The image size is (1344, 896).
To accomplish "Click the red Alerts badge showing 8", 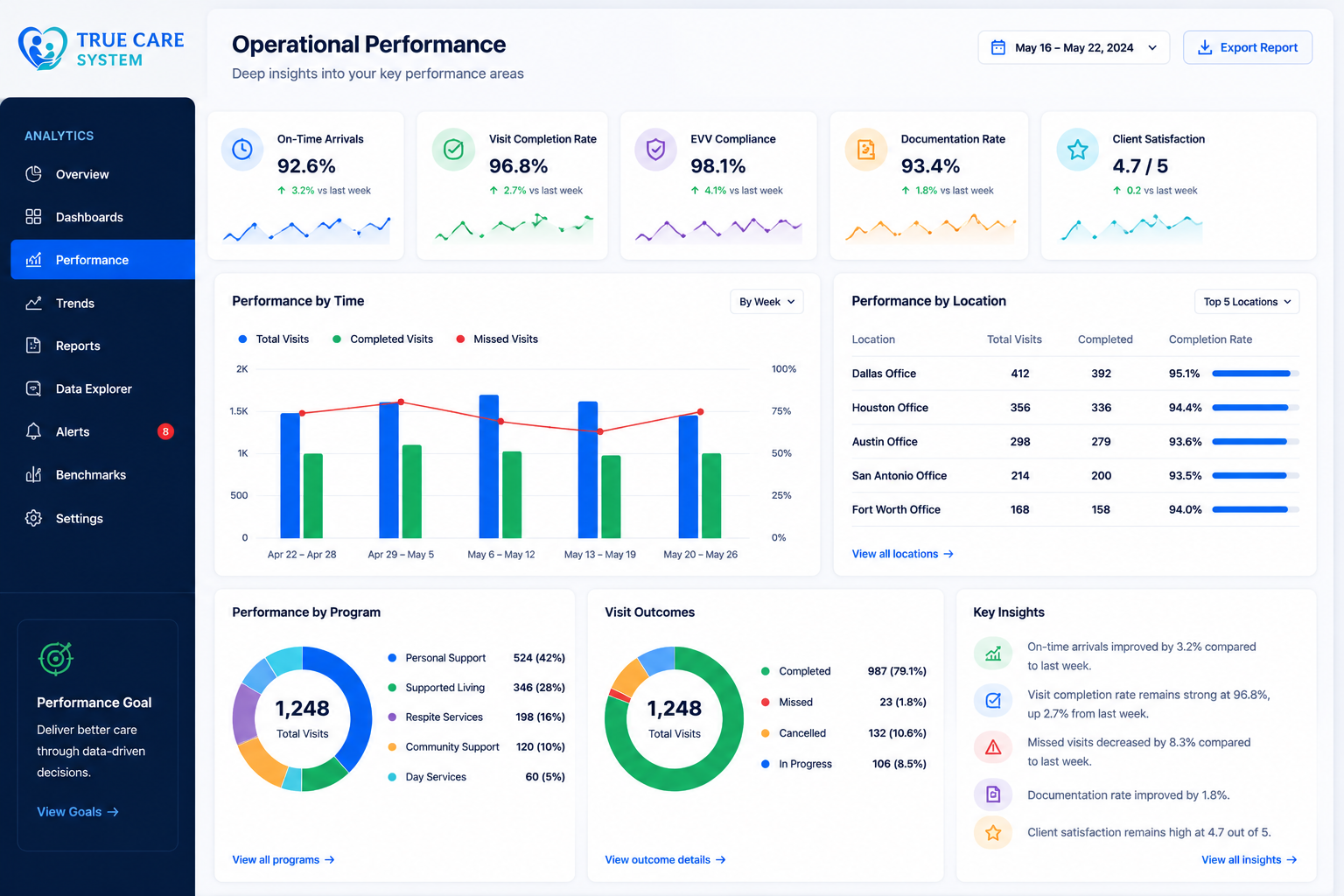I will point(165,431).
